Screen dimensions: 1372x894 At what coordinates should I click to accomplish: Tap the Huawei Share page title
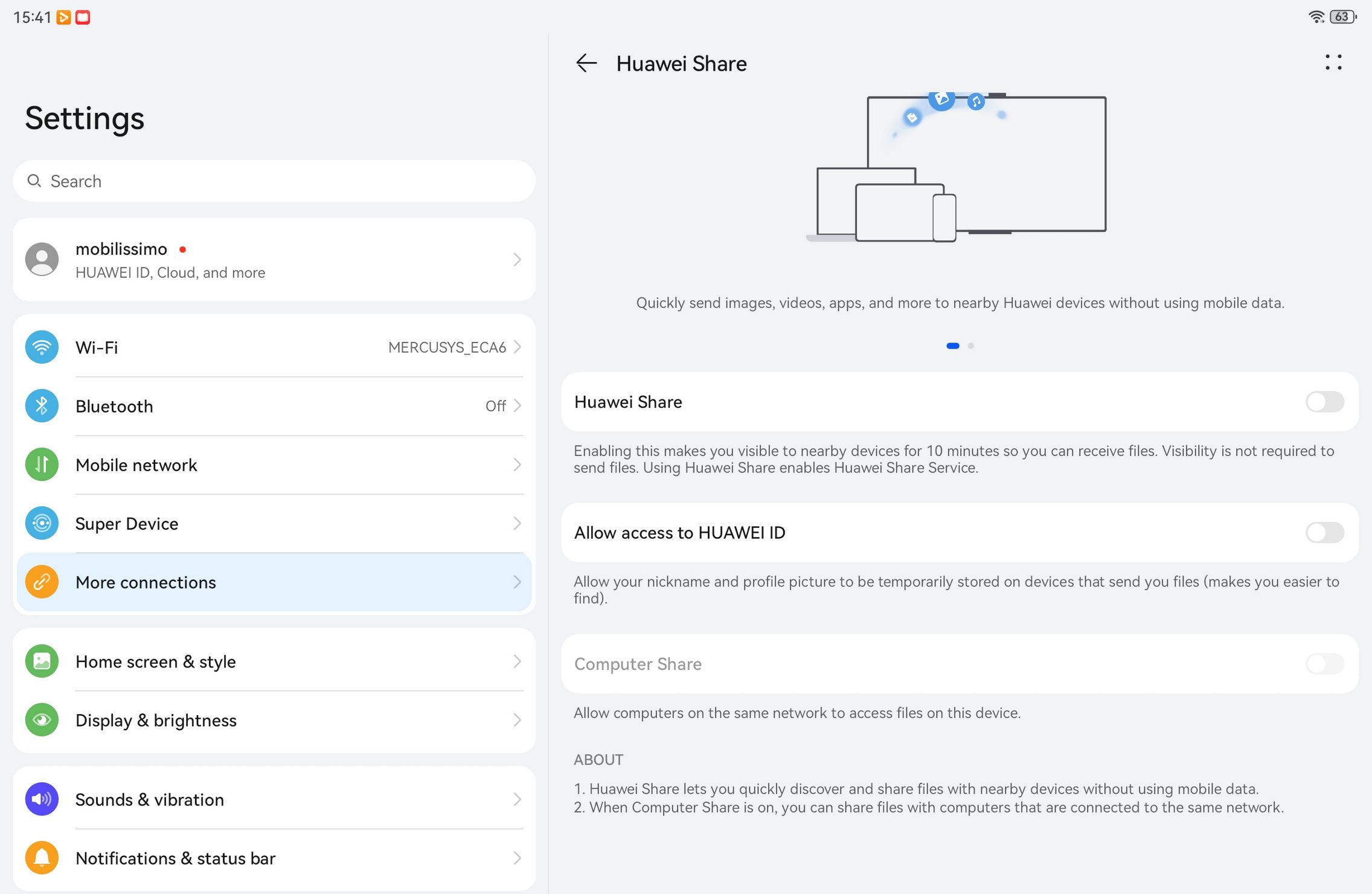(681, 63)
